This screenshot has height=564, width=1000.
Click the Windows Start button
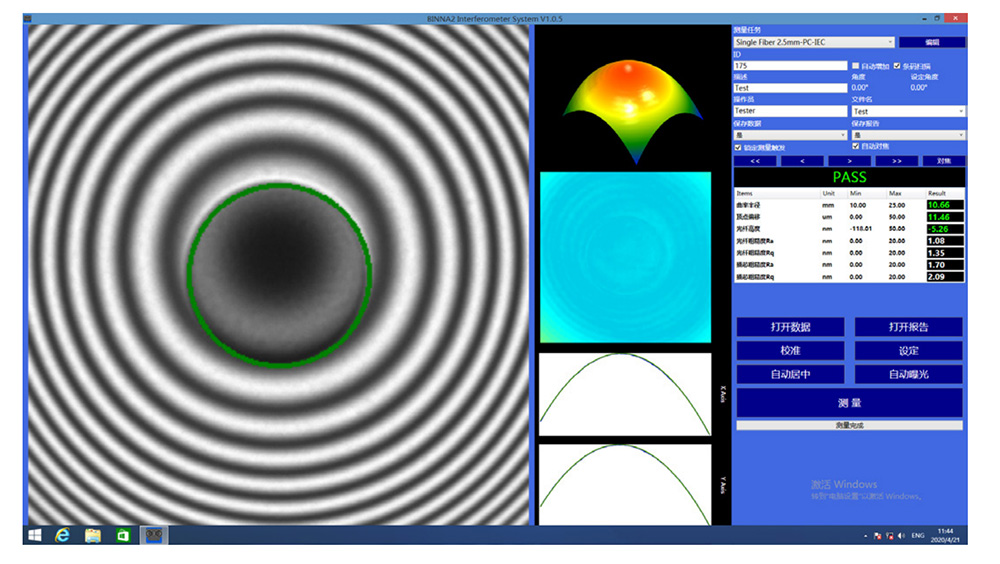(34, 536)
